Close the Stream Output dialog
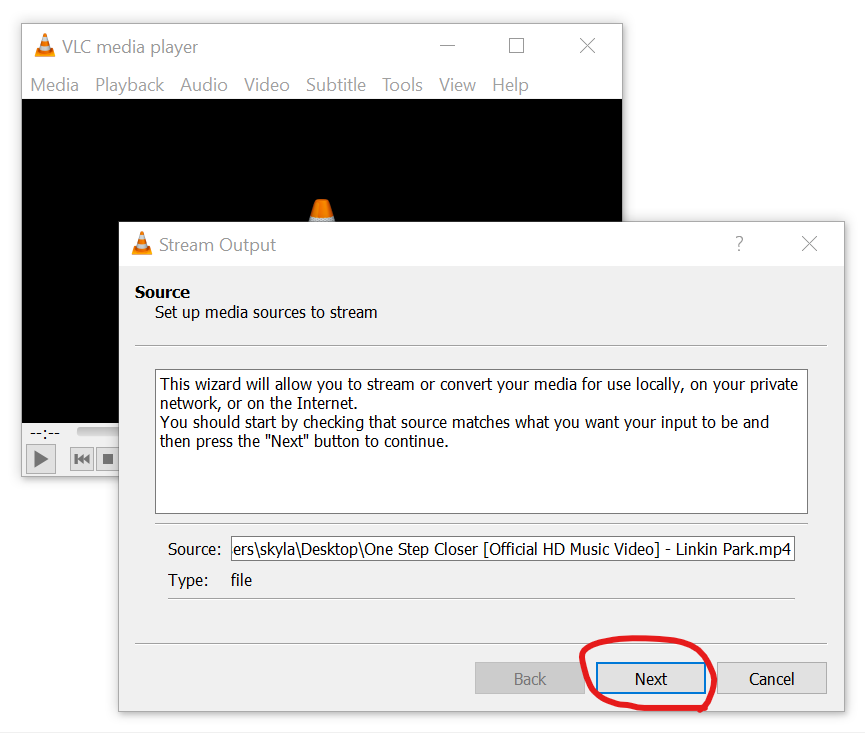The image size is (865, 733). tap(809, 244)
